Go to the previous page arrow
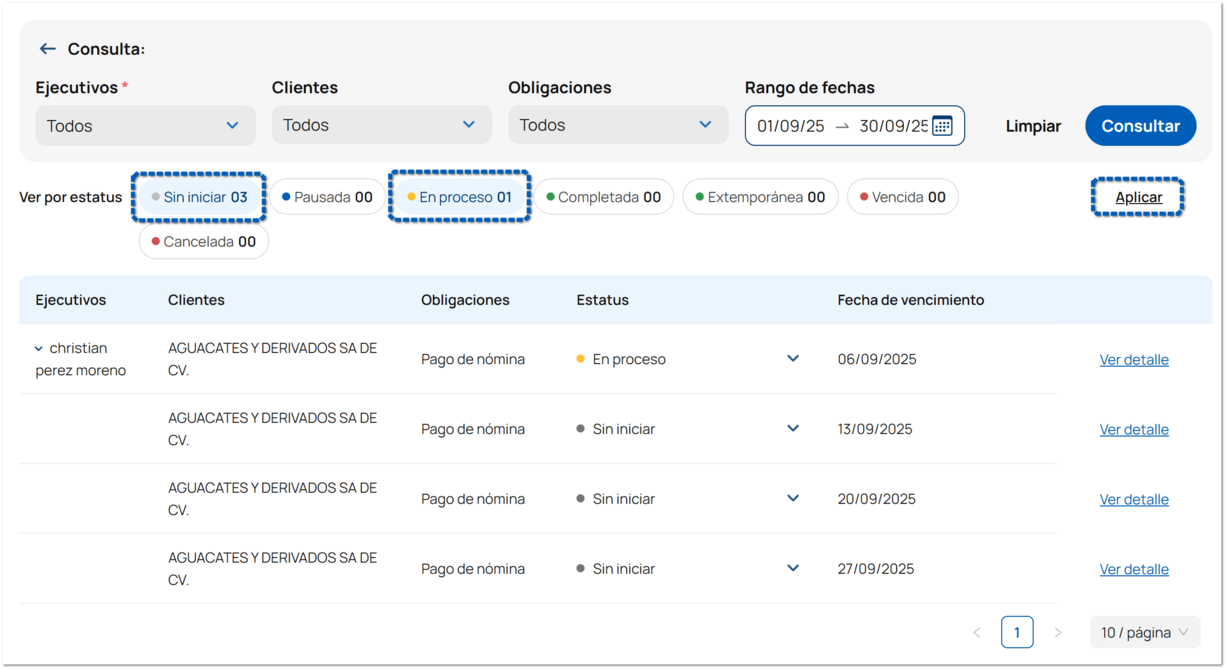This screenshot has width=1226, height=669. pyautogui.click(x=976, y=632)
